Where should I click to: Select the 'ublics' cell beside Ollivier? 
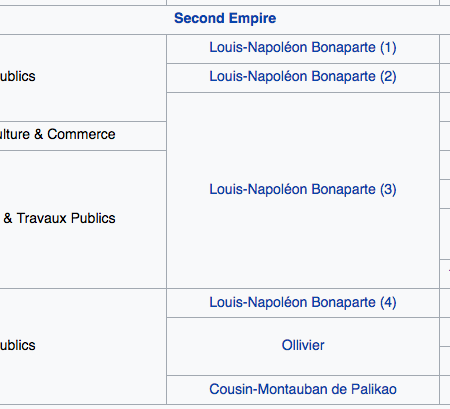[x=83, y=346]
